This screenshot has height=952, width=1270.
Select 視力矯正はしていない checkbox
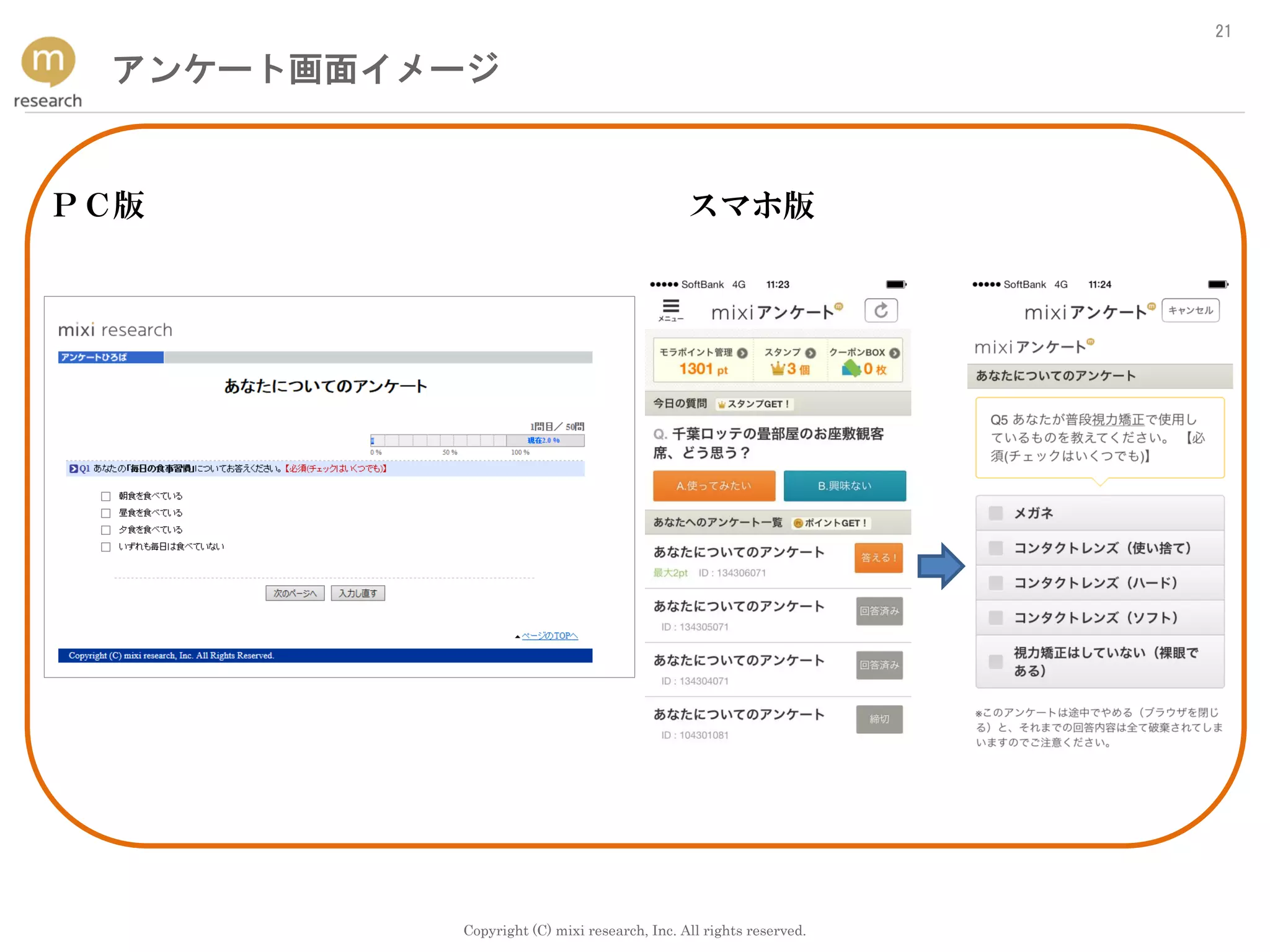996,661
